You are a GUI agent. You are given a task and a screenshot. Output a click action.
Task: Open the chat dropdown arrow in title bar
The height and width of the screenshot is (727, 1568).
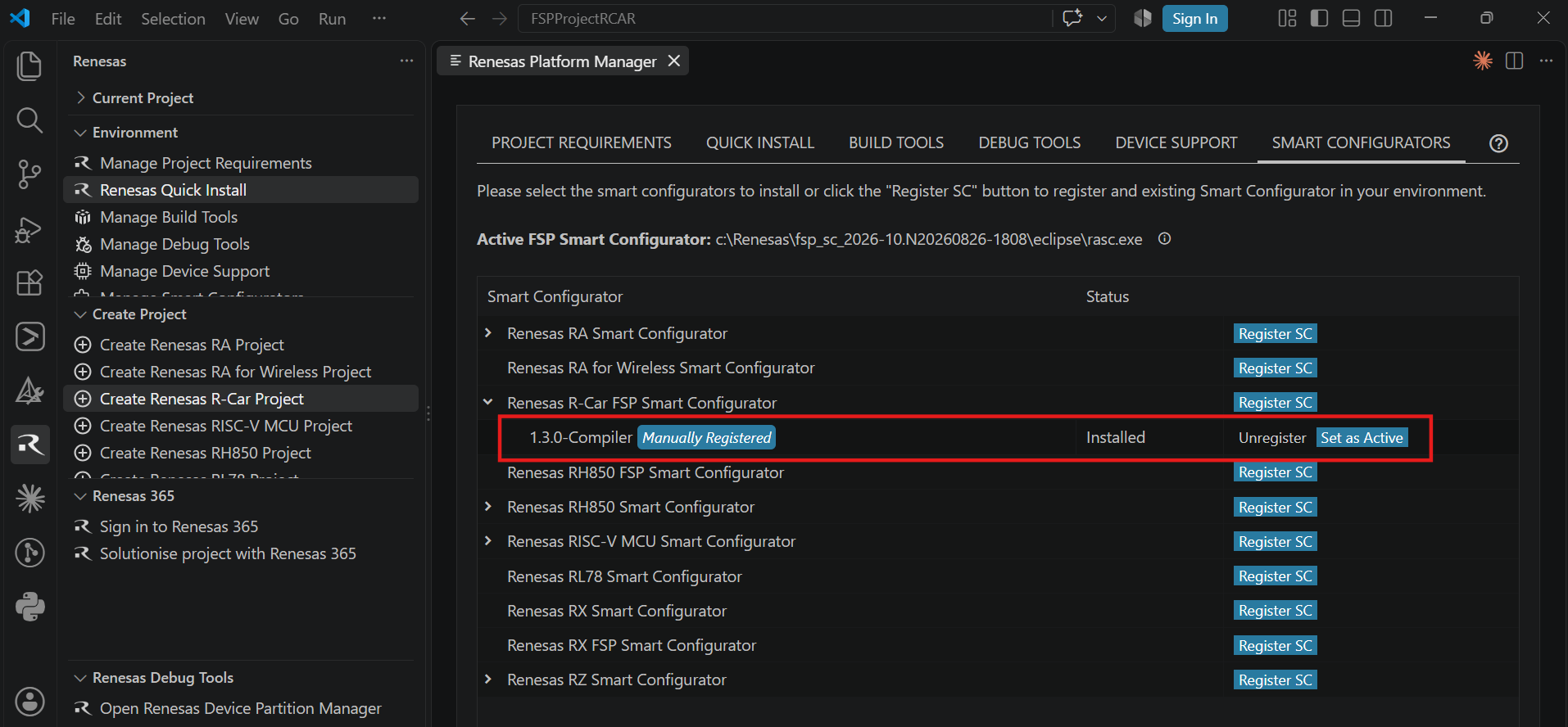click(1102, 18)
